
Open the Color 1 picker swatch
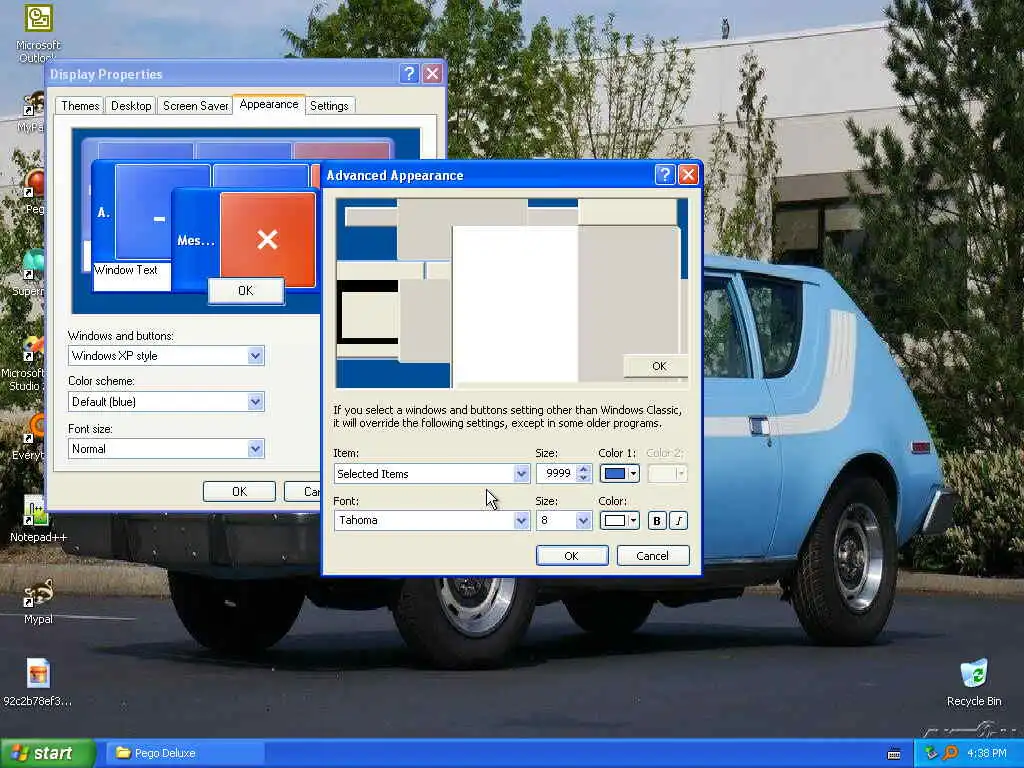click(x=619, y=473)
